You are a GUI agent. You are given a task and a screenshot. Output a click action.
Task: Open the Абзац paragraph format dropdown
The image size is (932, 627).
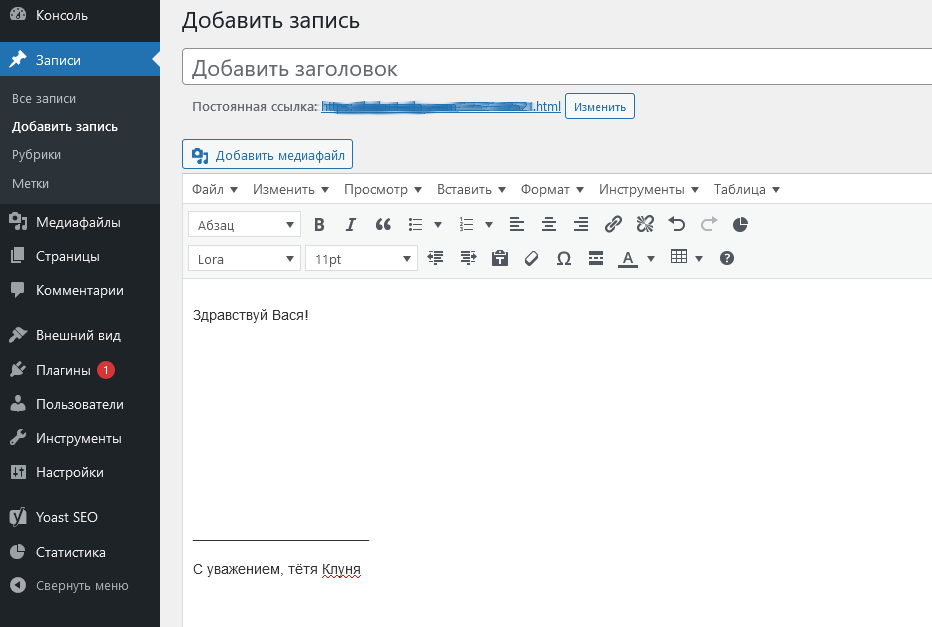245,225
